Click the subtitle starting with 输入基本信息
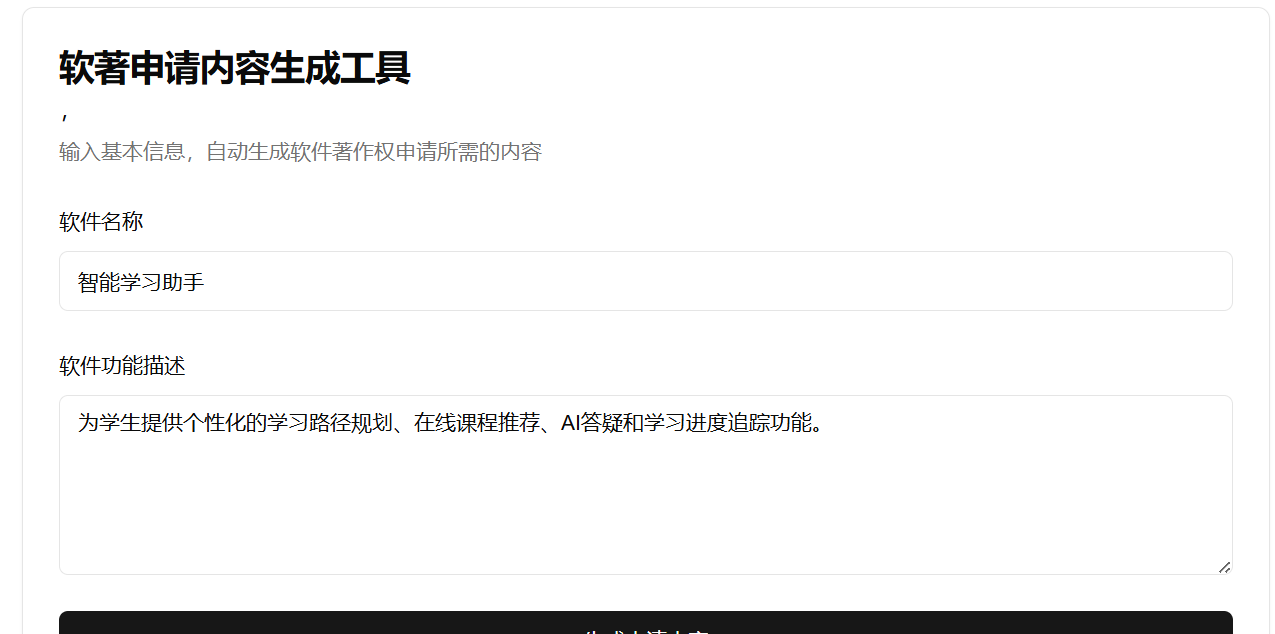 [300, 152]
